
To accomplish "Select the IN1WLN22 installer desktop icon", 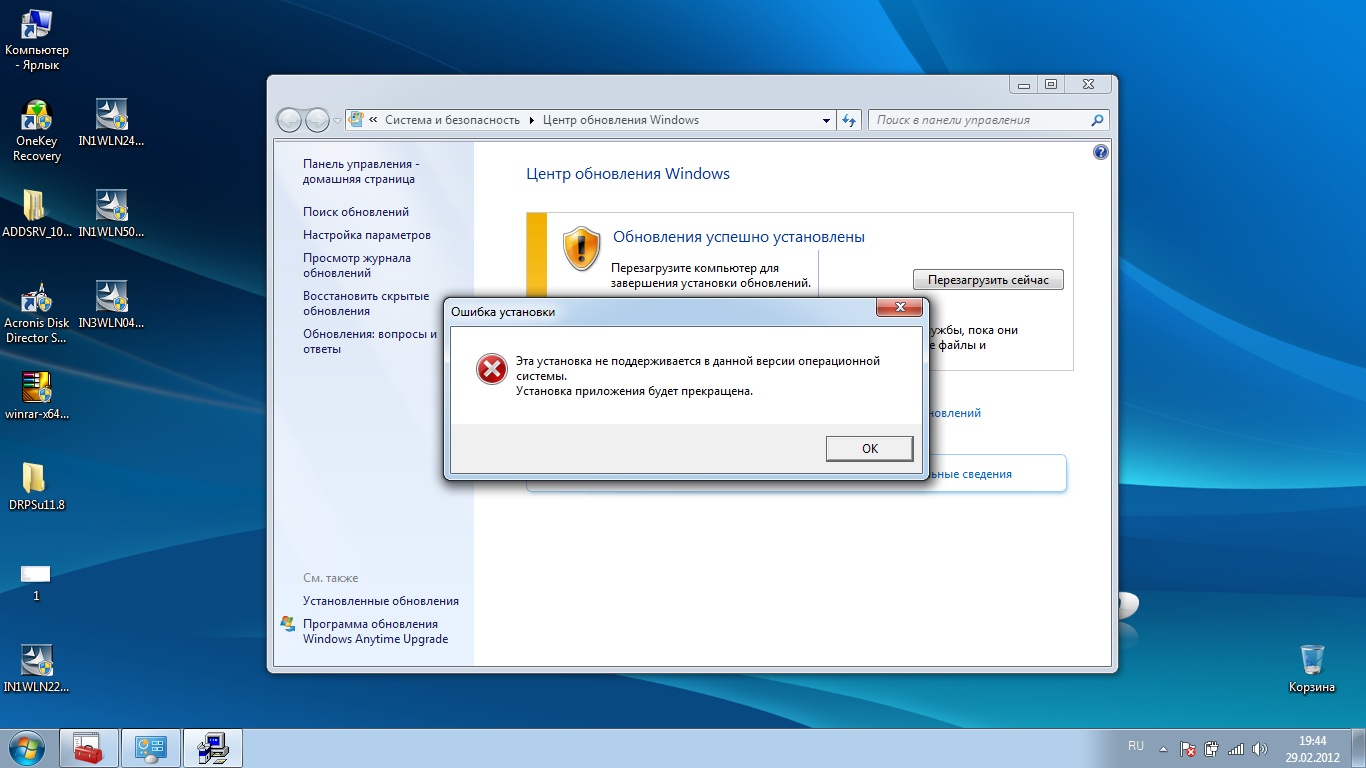I will pos(36,669).
